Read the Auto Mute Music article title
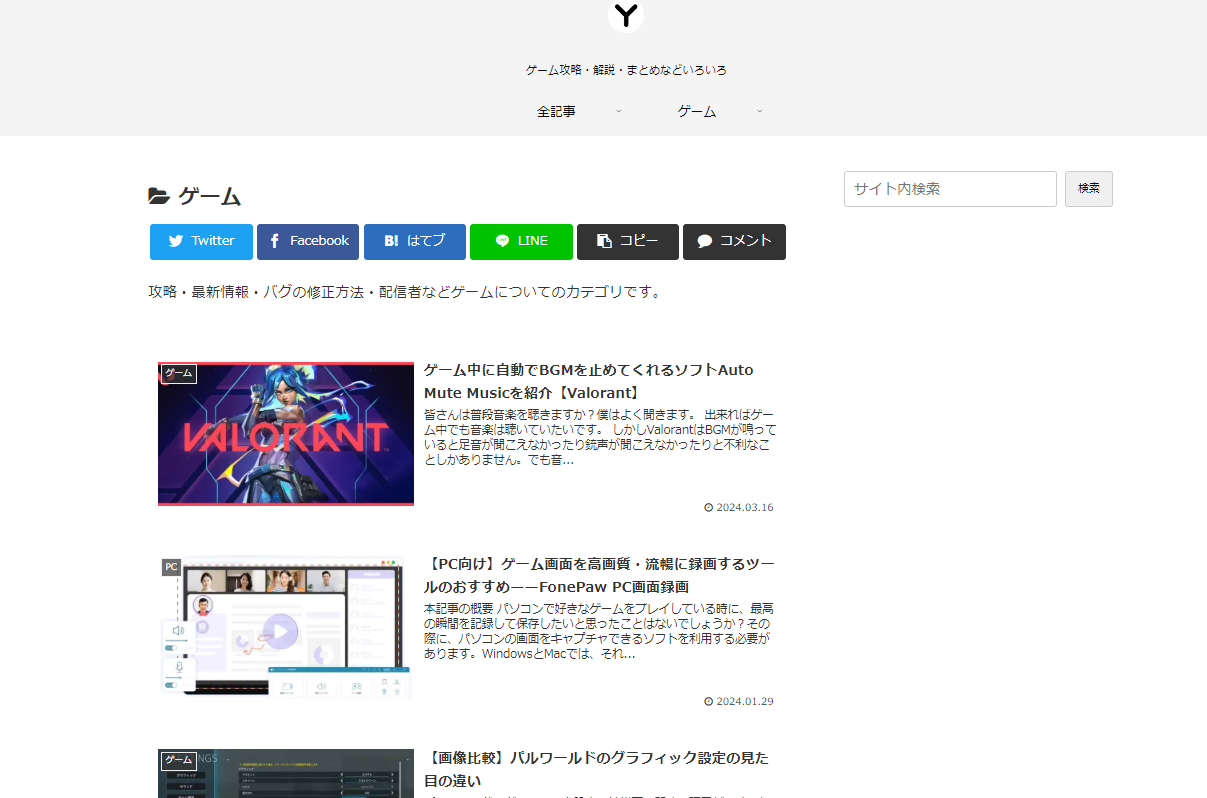 pos(588,381)
